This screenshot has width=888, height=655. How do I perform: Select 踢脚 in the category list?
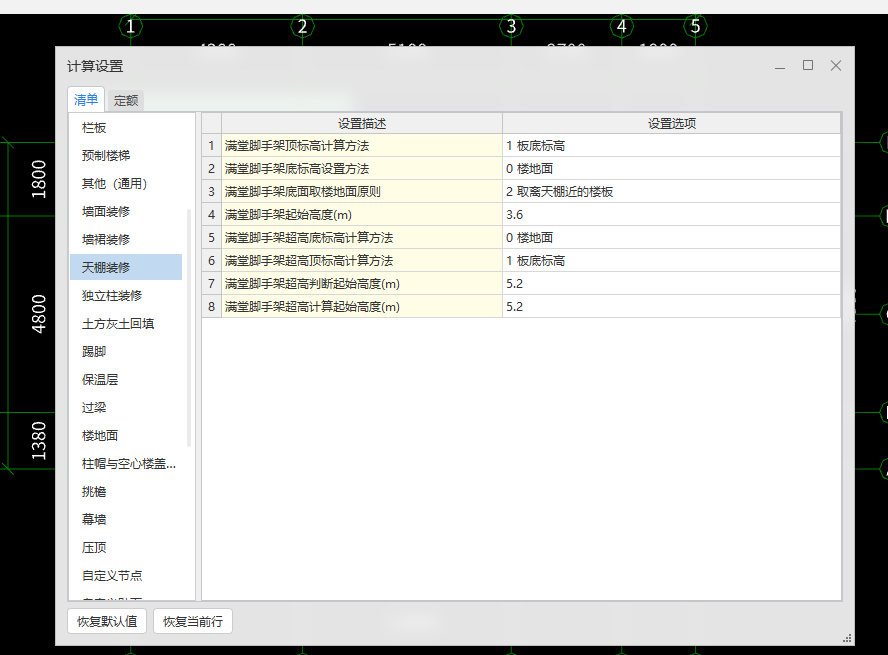tap(126, 352)
